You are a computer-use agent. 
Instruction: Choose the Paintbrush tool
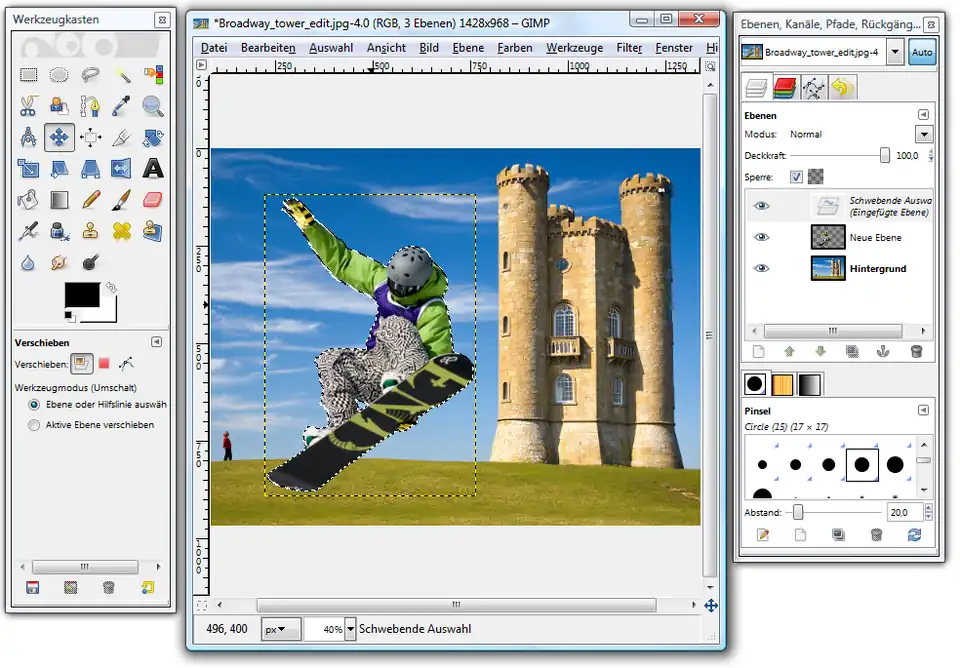(x=122, y=199)
